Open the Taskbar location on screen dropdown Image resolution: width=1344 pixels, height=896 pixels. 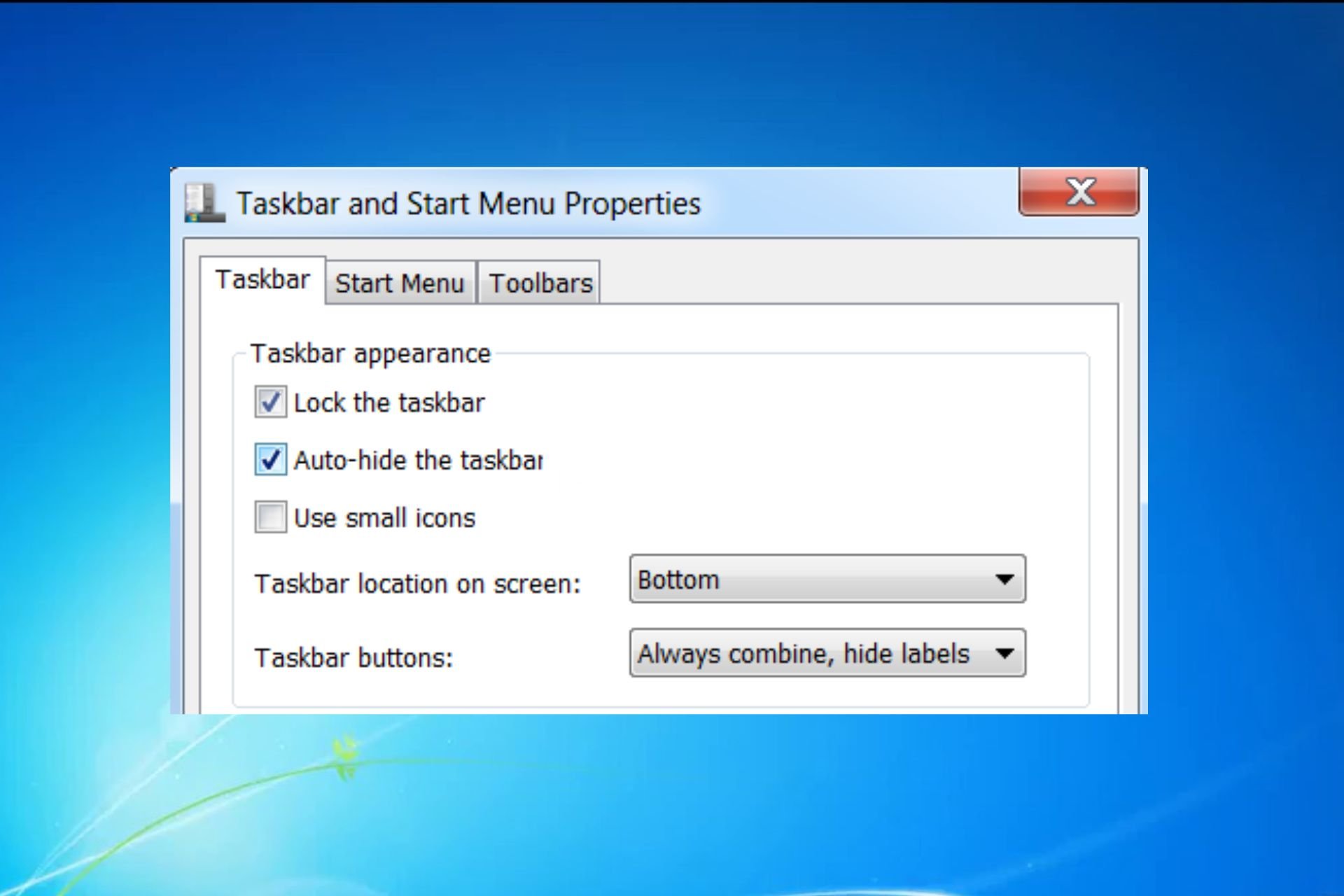(x=827, y=579)
